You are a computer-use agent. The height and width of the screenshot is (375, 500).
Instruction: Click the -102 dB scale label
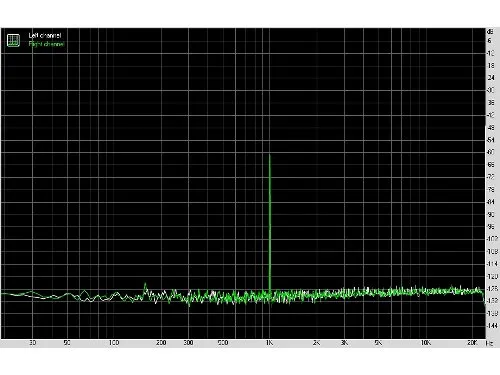pos(492,239)
